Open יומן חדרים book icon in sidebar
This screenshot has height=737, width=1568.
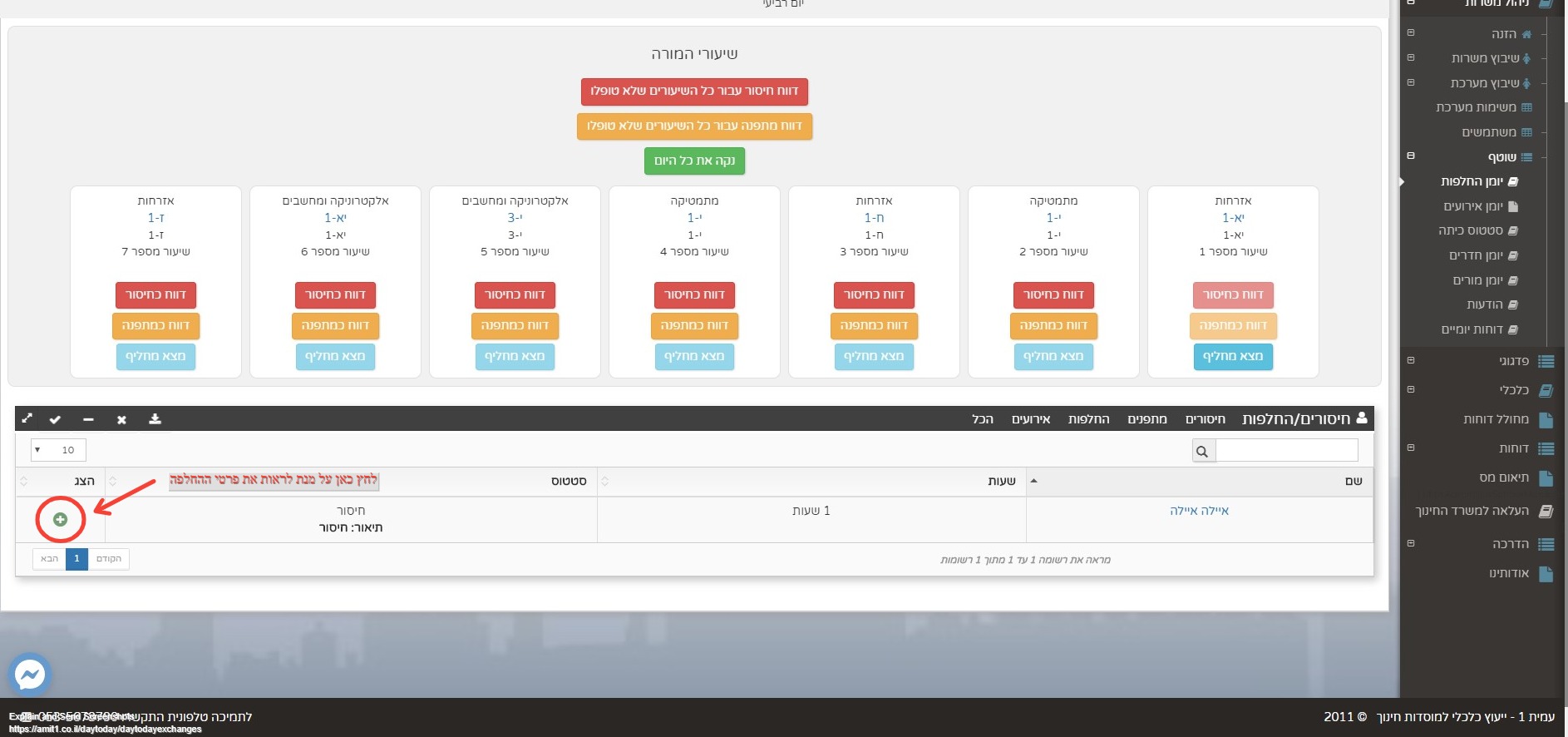(x=1513, y=255)
